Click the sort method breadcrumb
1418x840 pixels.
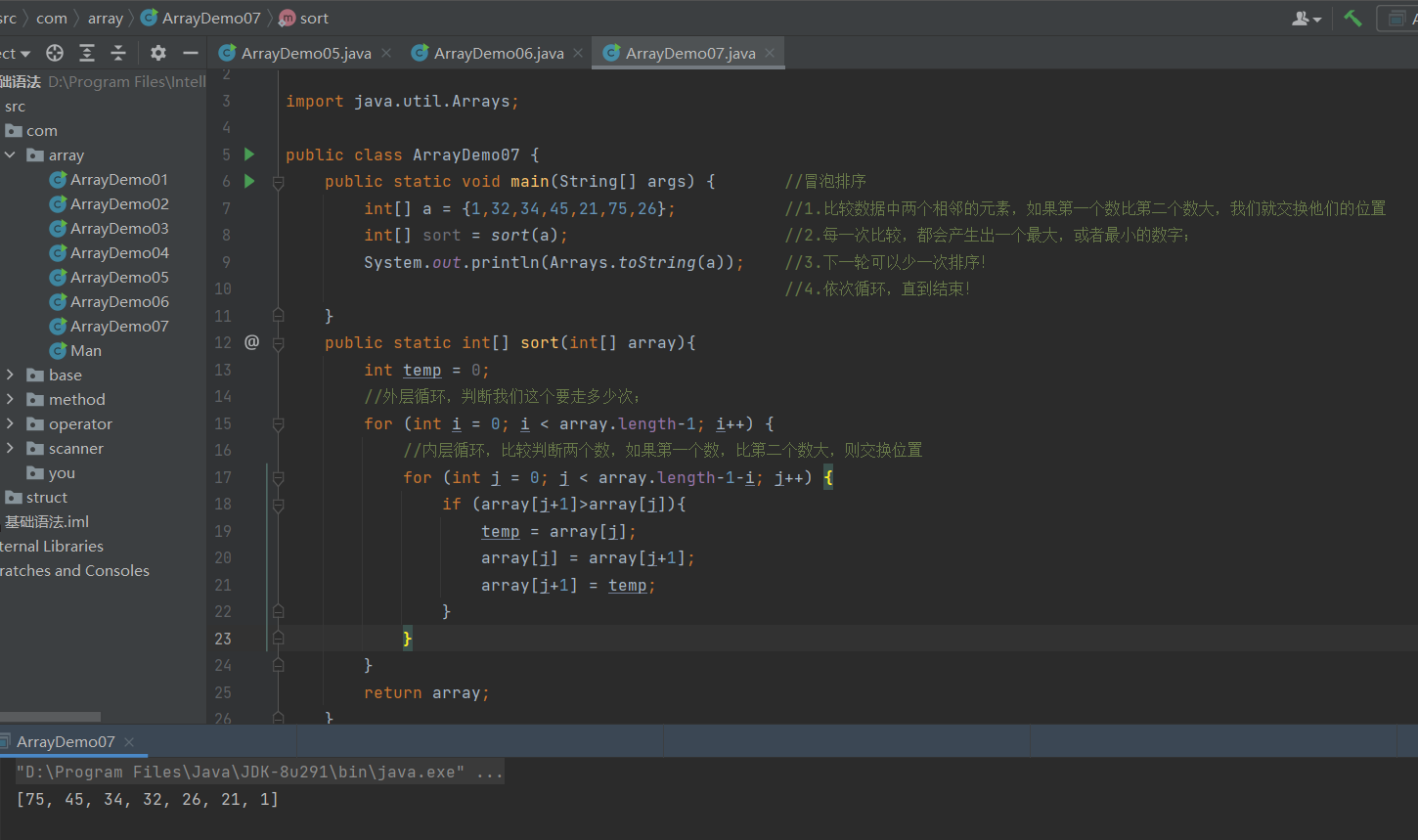click(x=304, y=18)
